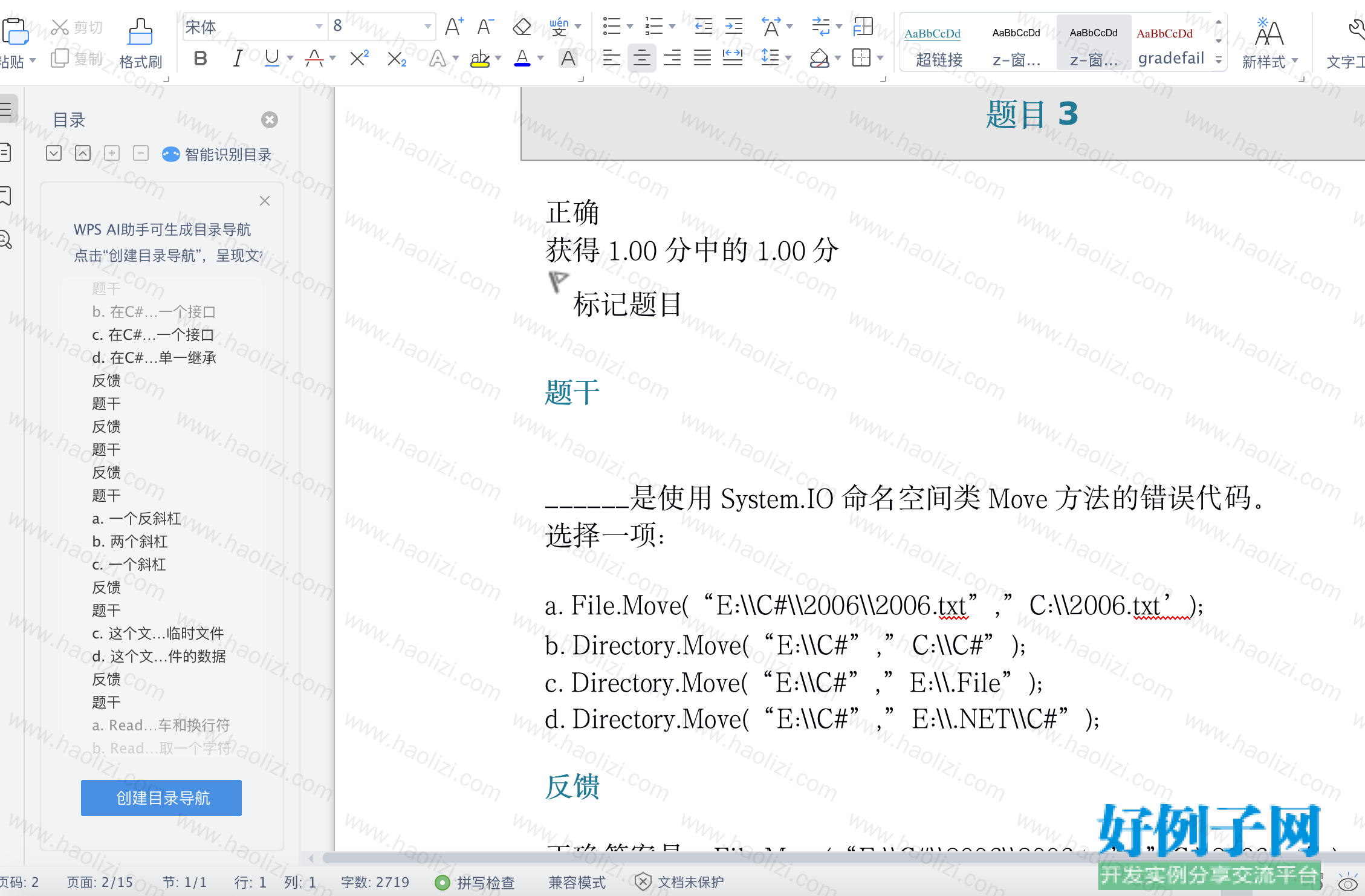Click the numbered list icon

[x=654, y=27]
